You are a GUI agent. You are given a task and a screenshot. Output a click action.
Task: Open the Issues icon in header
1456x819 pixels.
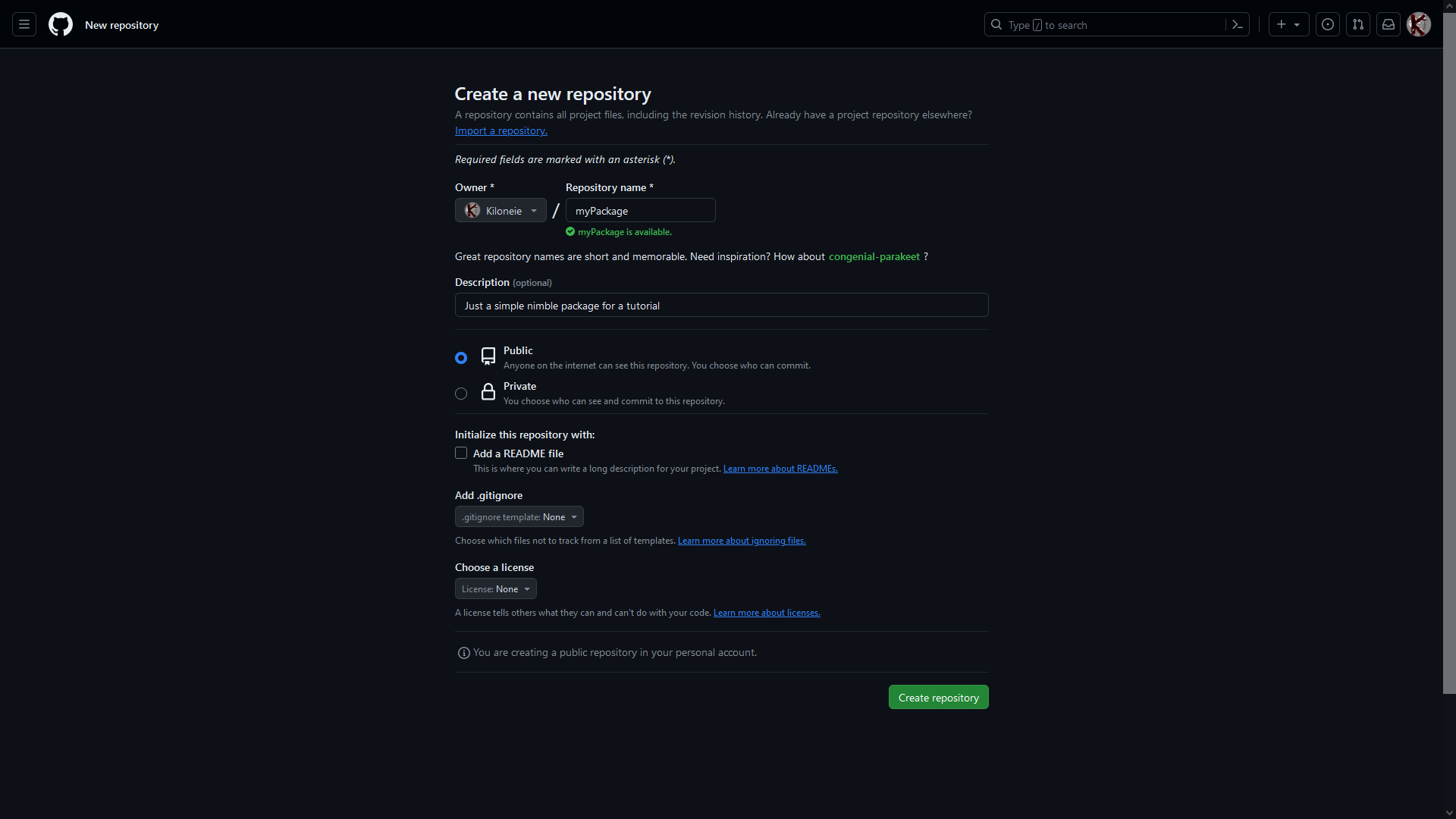(x=1328, y=24)
